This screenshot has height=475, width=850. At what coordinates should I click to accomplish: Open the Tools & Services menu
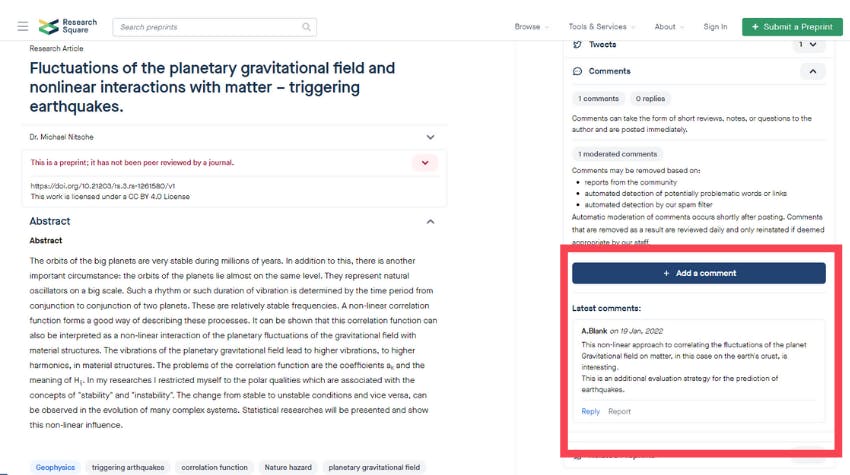602,27
